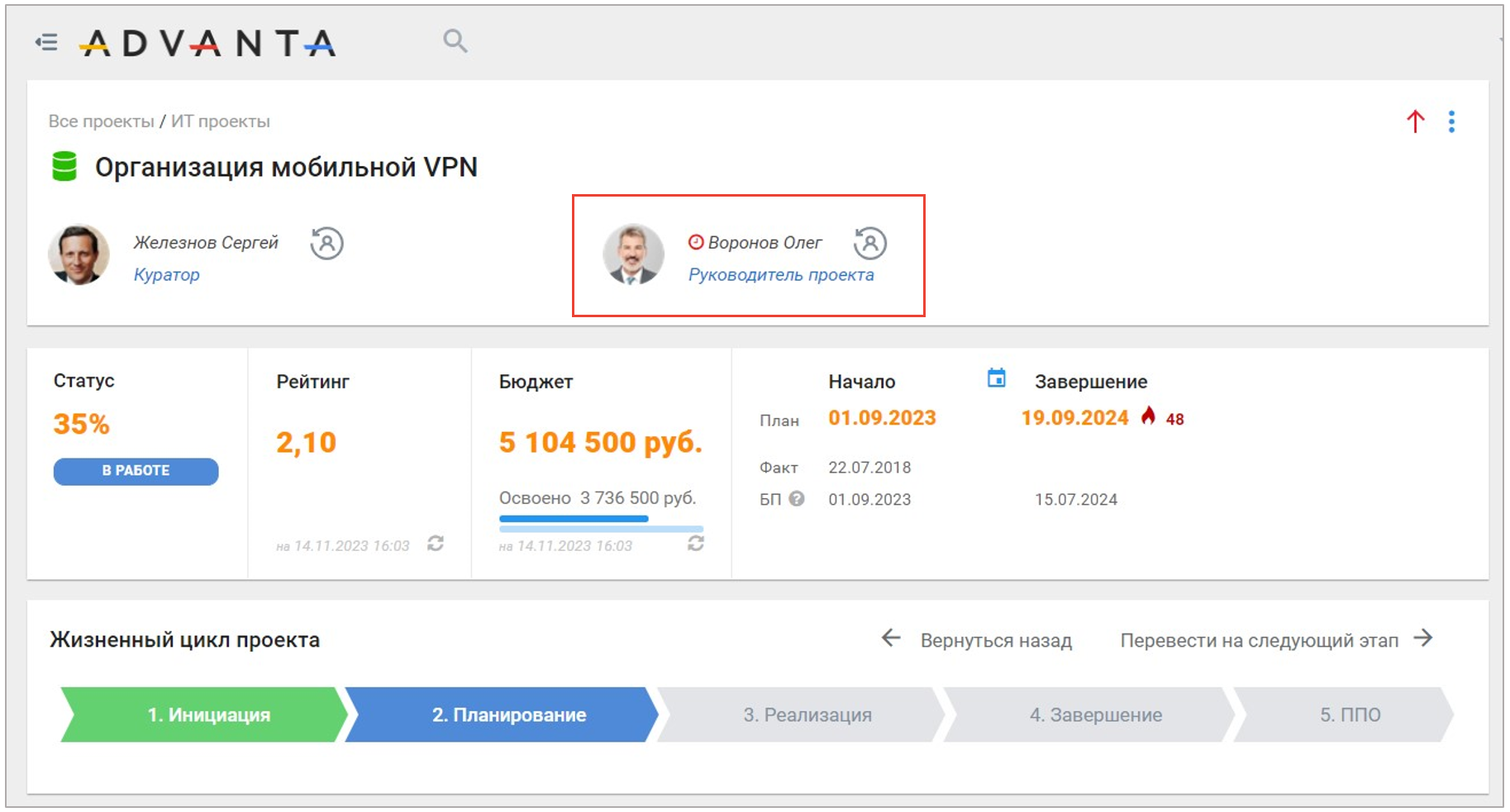This screenshot has width=1510, height=812.
Task: Open search with the magnifier icon
Action: (x=455, y=40)
